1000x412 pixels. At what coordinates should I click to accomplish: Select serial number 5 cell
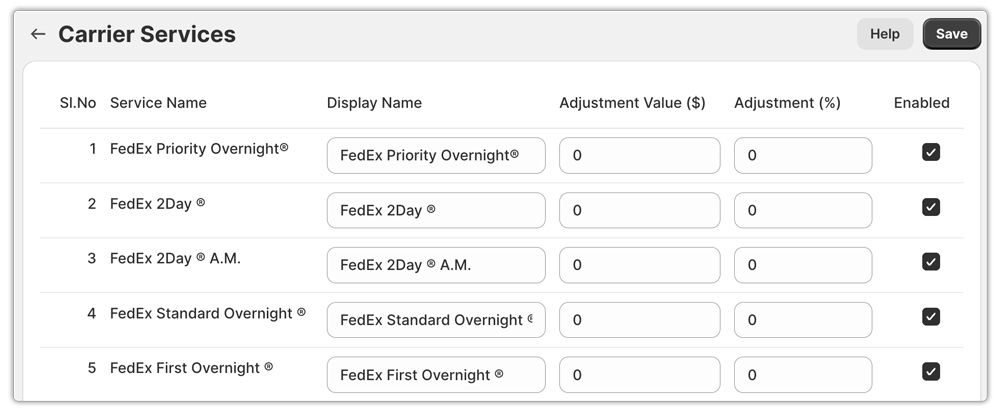pyautogui.click(x=92, y=368)
